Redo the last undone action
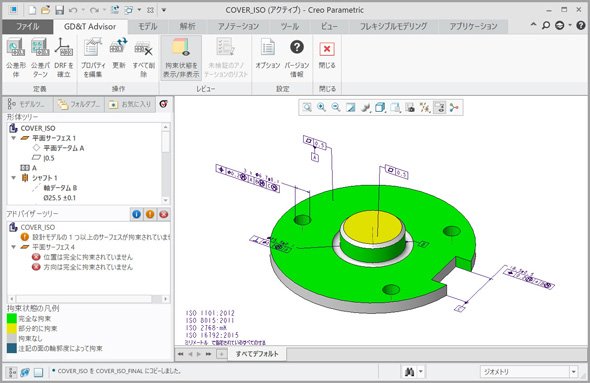This screenshot has height=383, width=590. (94, 10)
